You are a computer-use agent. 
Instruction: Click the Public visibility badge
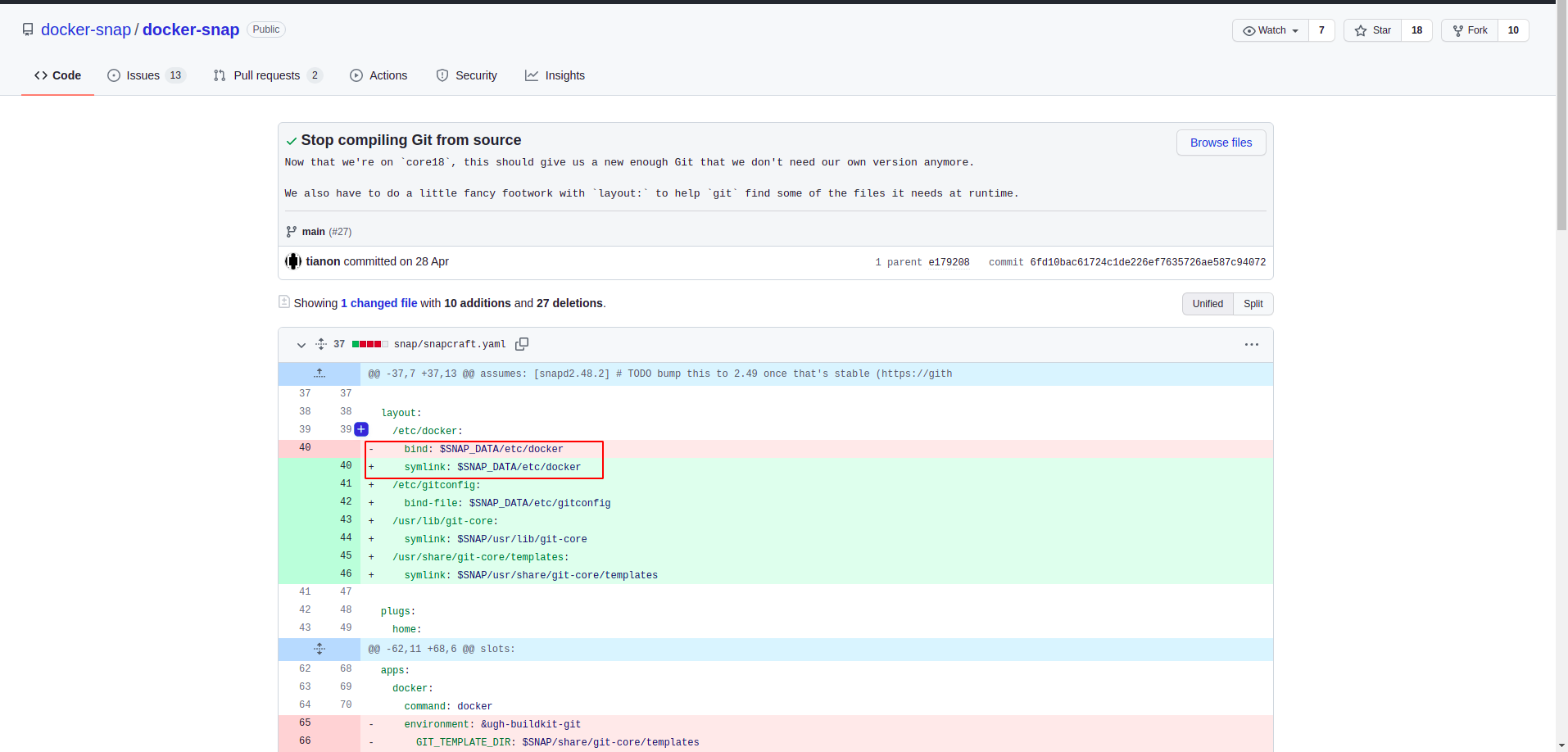pyautogui.click(x=266, y=29)
